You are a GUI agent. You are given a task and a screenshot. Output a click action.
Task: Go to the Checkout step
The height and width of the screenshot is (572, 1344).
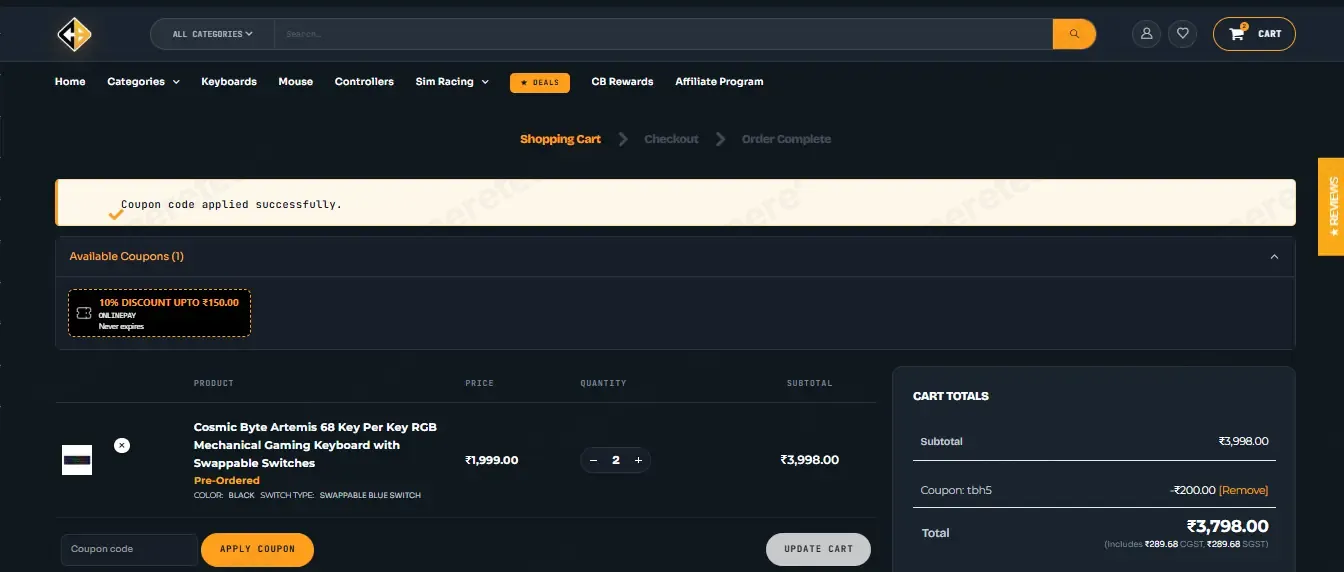click(x=671, y=139)
